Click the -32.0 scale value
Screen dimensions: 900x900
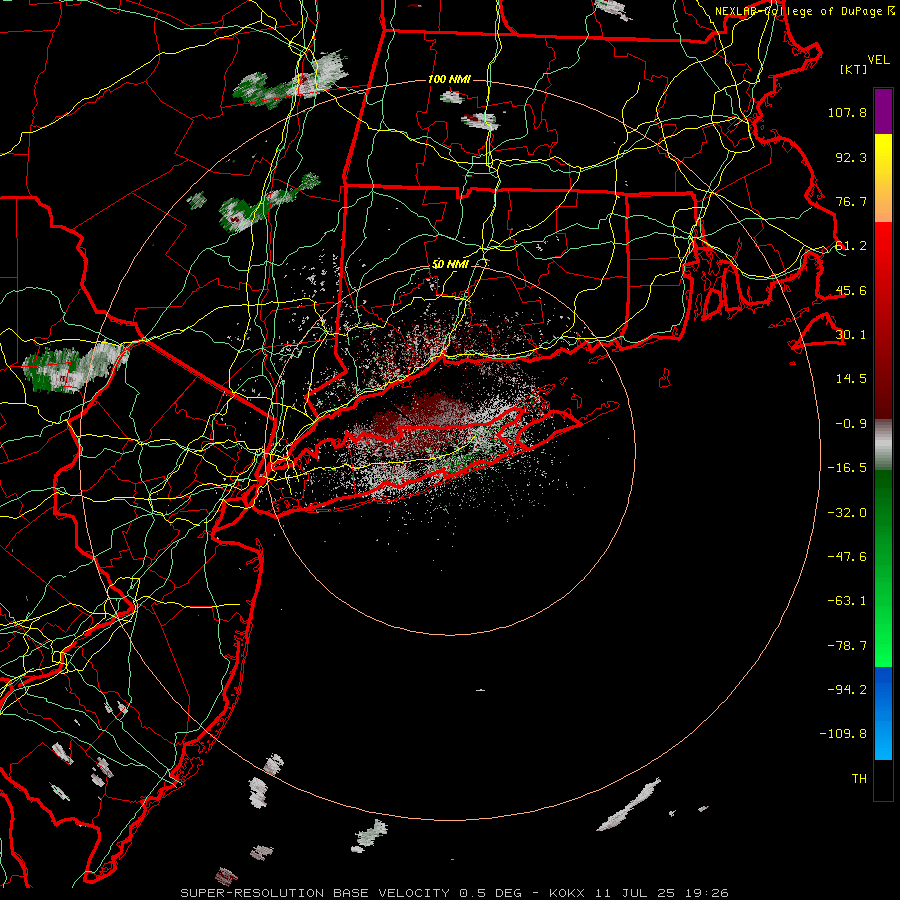[x=847, y=513]
